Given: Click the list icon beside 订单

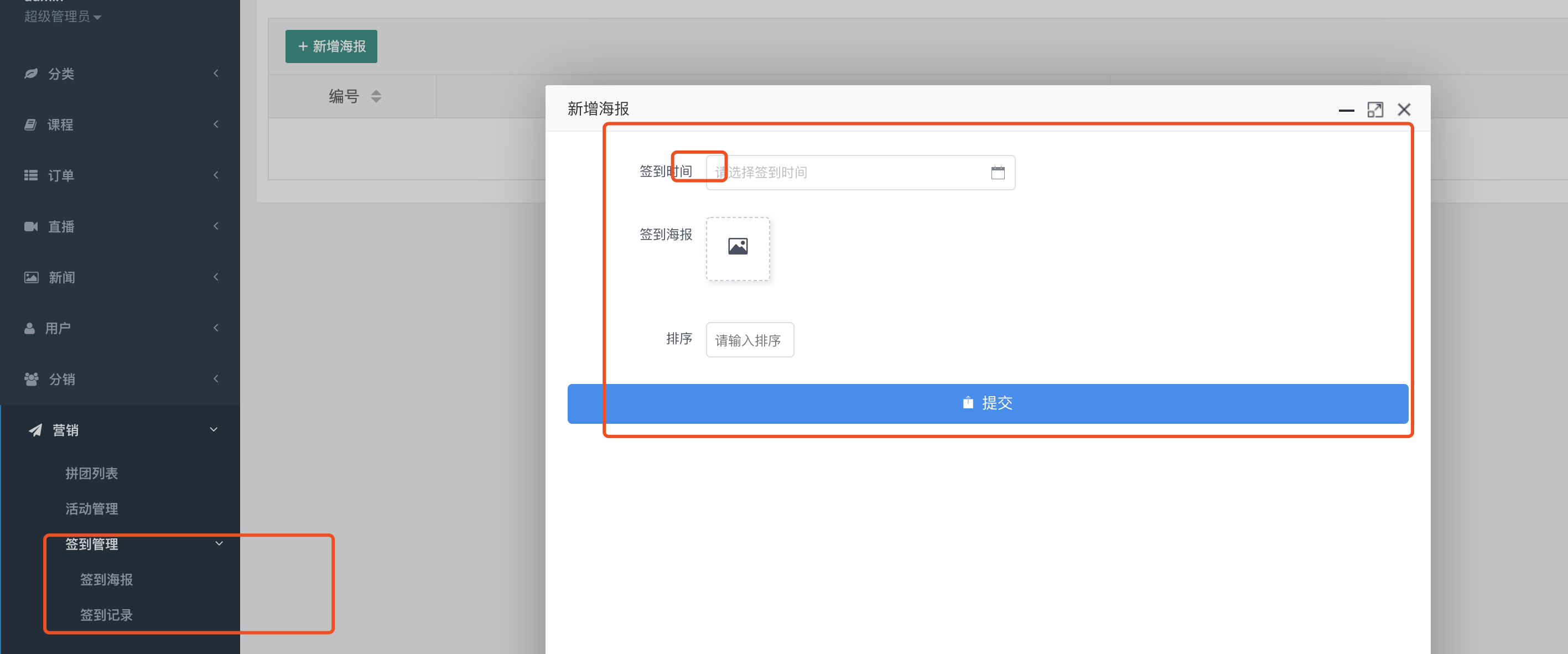Looking at the screenshot, I should [x=31, y=175].
